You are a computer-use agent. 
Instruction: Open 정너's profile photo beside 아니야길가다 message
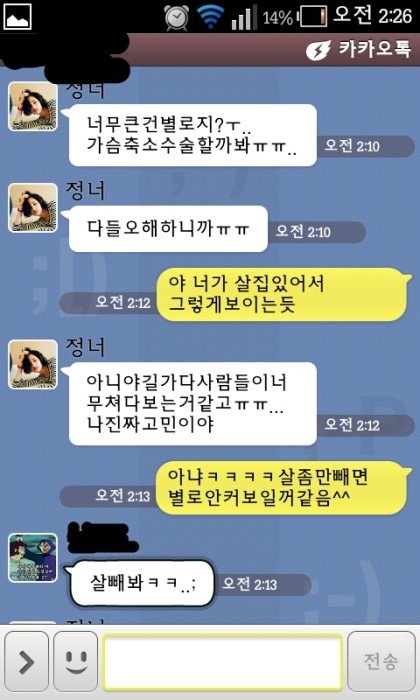(33, 364)
